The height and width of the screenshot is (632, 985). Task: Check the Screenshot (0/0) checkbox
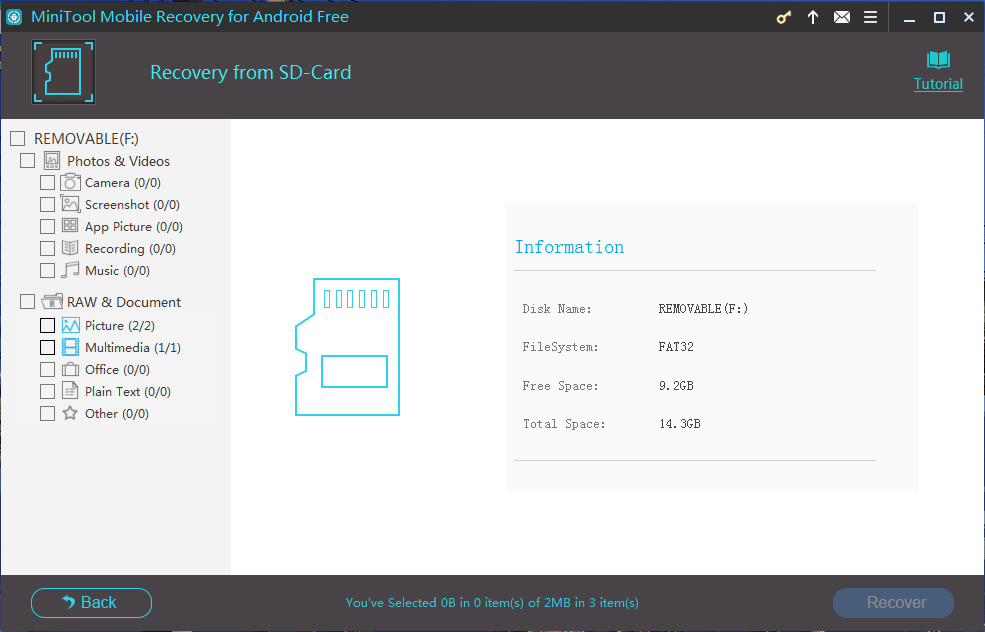coord(48,205)
